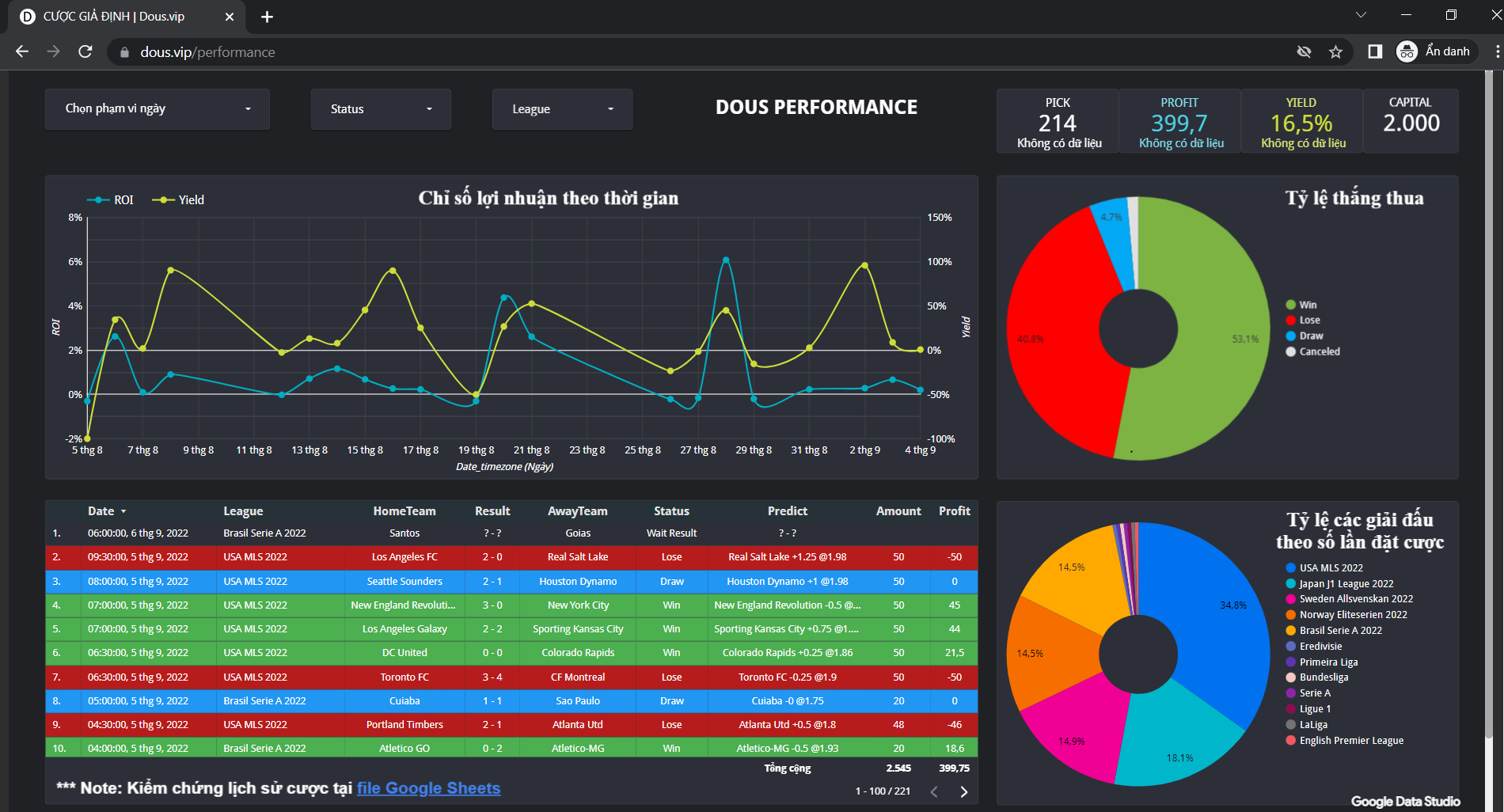Reload the page with the refresh icon
The height and width of the screenshot is (812, 1504).
(x=85, y=51)
